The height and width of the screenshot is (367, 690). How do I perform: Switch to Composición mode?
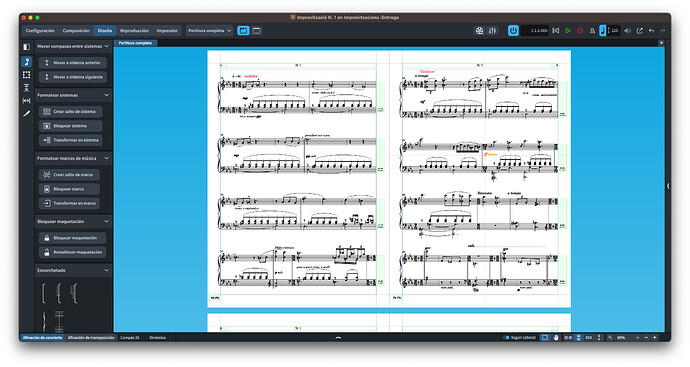tap(76, 31)
